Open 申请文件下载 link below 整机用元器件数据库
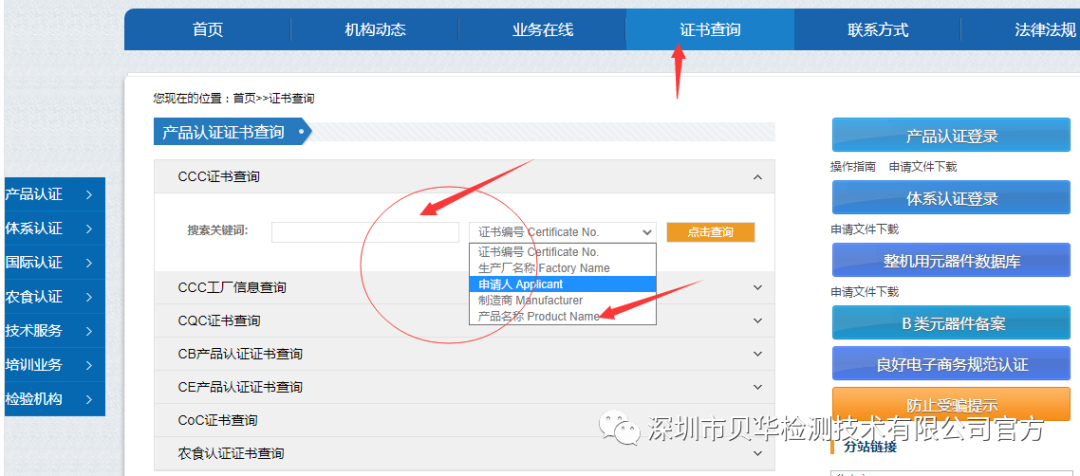Viewport: 1080px width, 476px height. 864,292
